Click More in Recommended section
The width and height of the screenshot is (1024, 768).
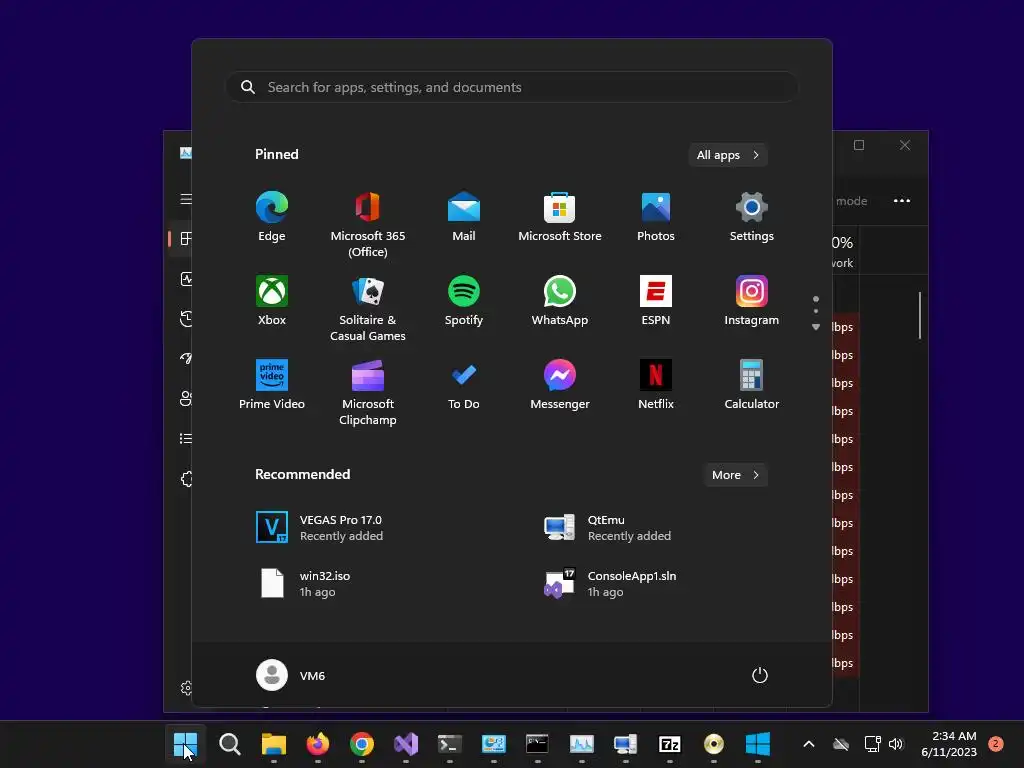[735, 475]
